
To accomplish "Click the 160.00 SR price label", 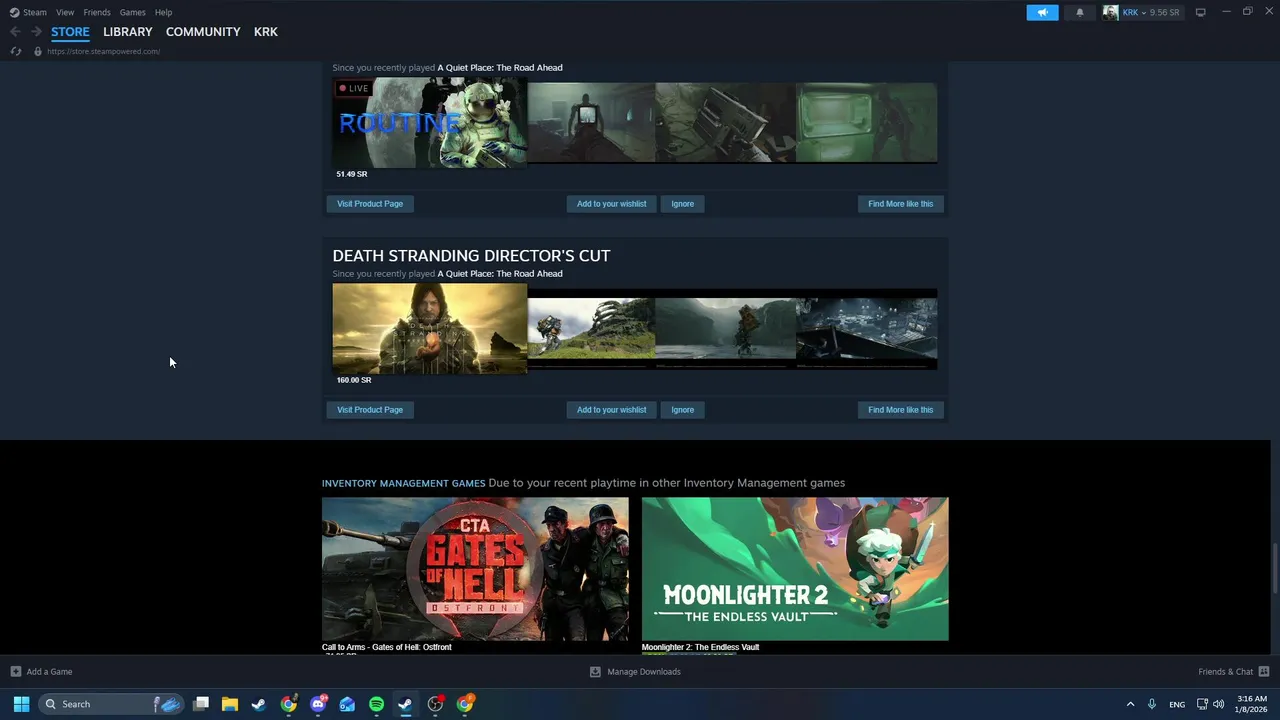I will click(354, 380).
